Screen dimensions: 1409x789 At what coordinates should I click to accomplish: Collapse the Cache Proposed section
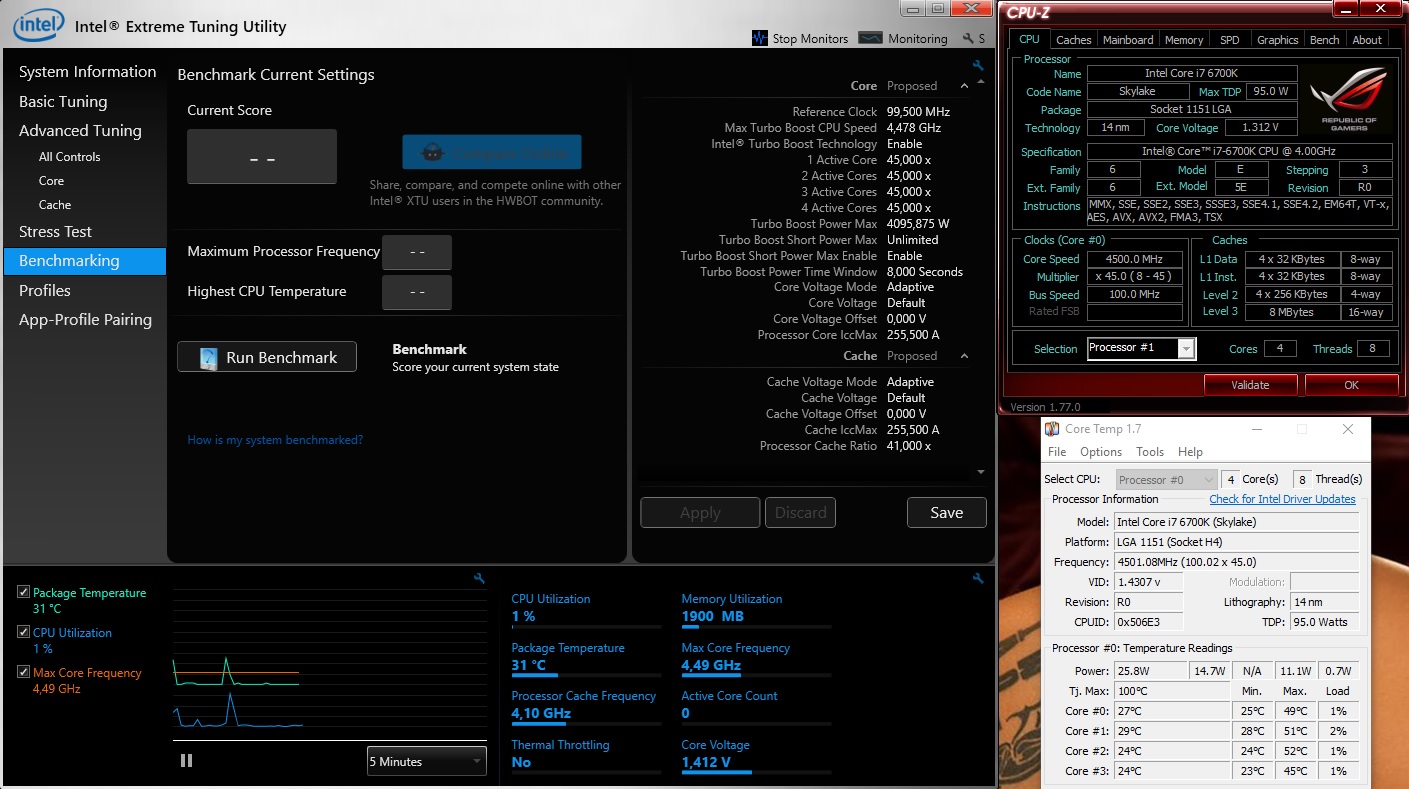[x=964, y=356]
